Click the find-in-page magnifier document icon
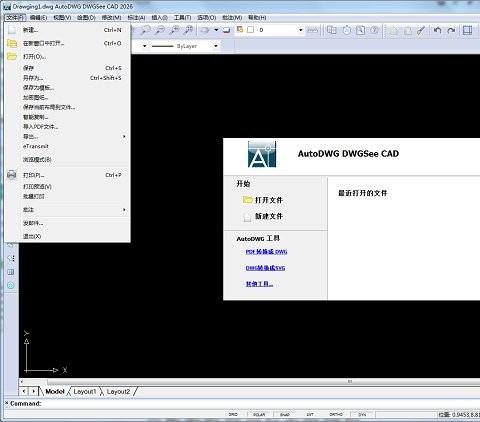The image size is (480, 422). 360,30
